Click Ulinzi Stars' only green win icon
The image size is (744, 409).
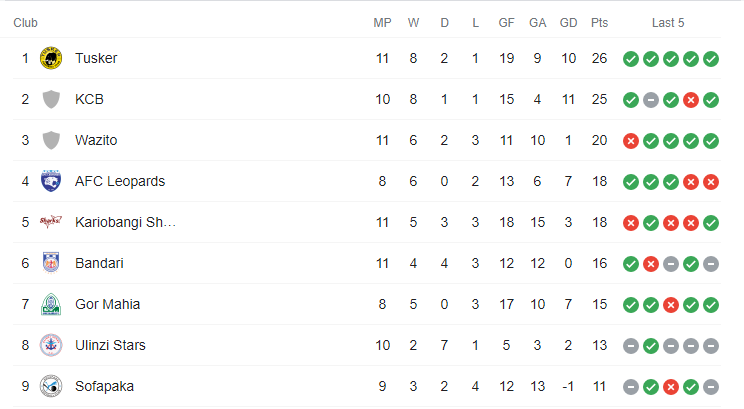[651, 346]
